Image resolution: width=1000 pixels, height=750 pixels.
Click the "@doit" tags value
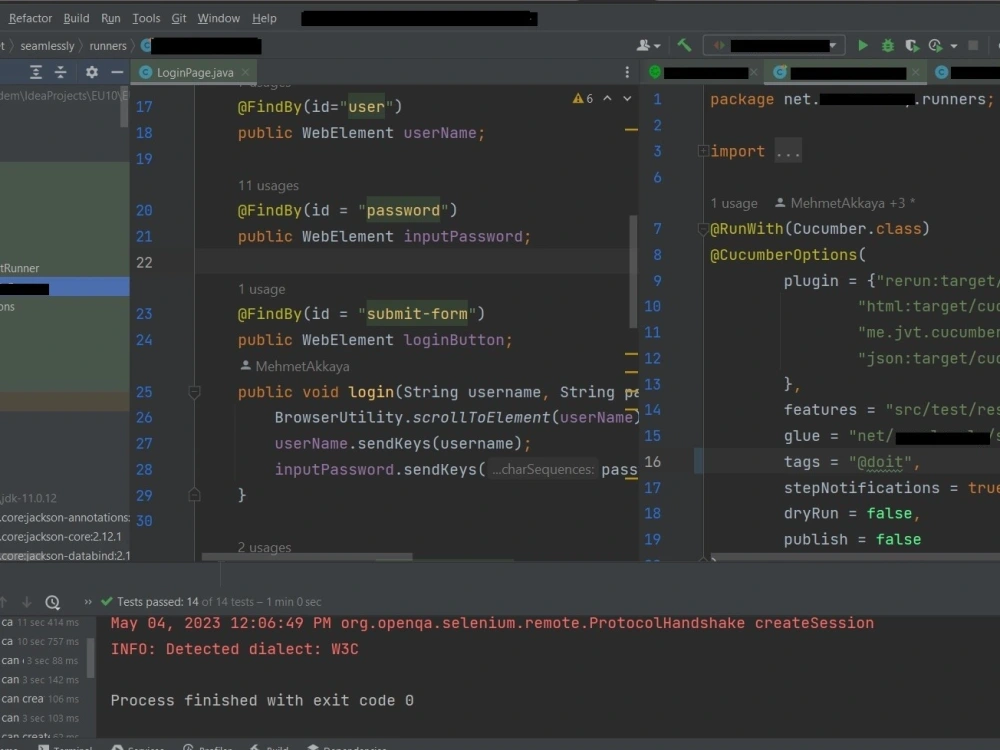879,462
